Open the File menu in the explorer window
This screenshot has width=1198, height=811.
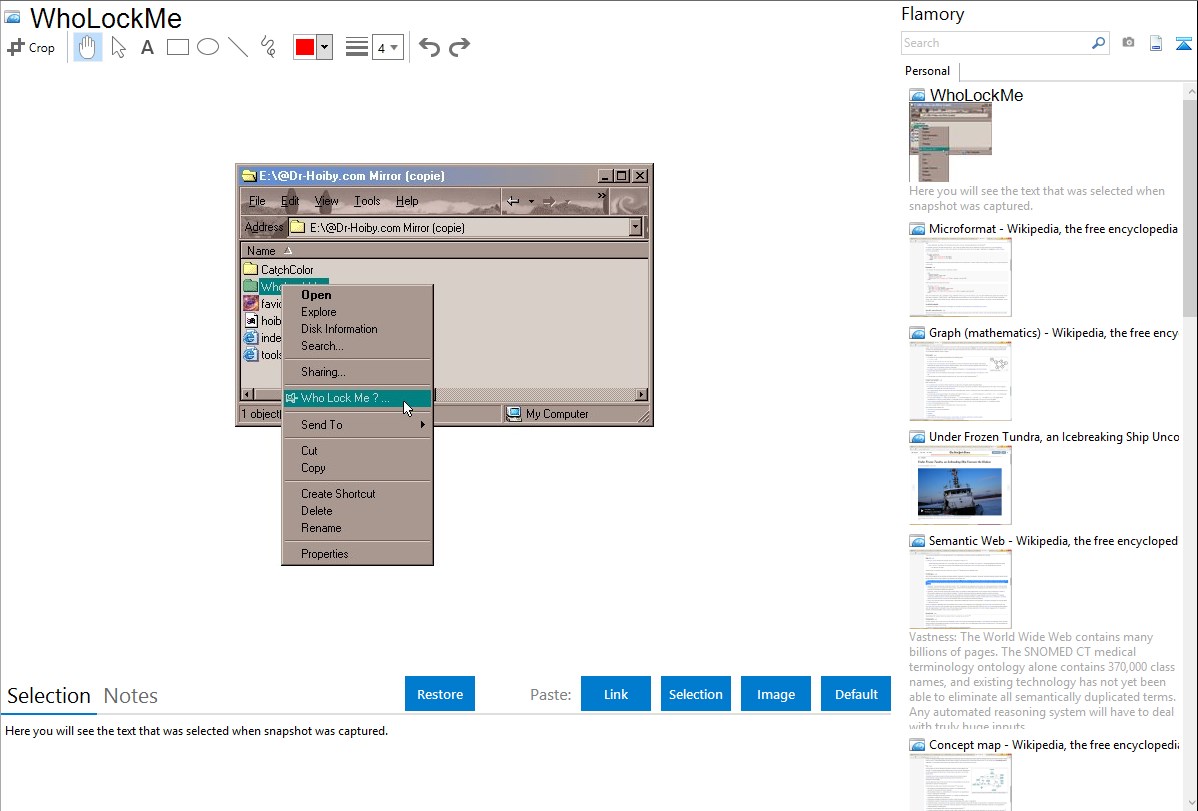coord(257,201)
